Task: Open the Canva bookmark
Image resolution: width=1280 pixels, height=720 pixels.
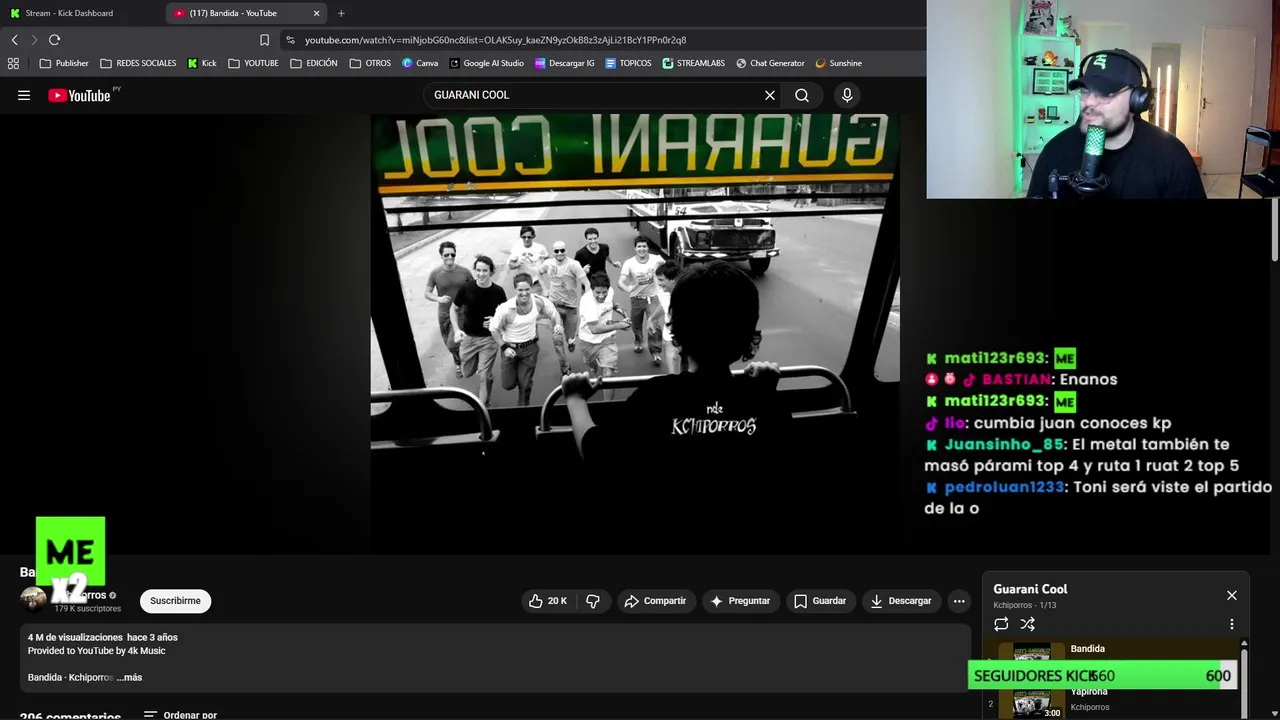Action: 420,63
